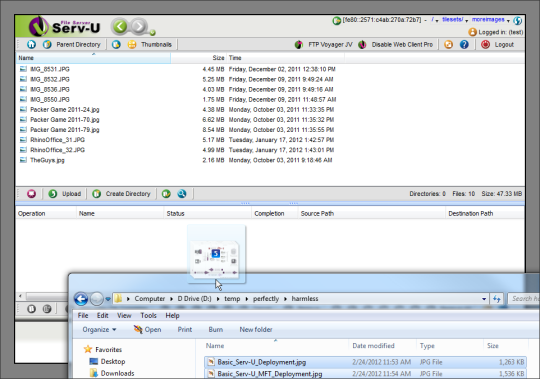Screen dimensions: 540x379
Task: Click D Drive (D:) breadcrumb
Action: (195, 298)
